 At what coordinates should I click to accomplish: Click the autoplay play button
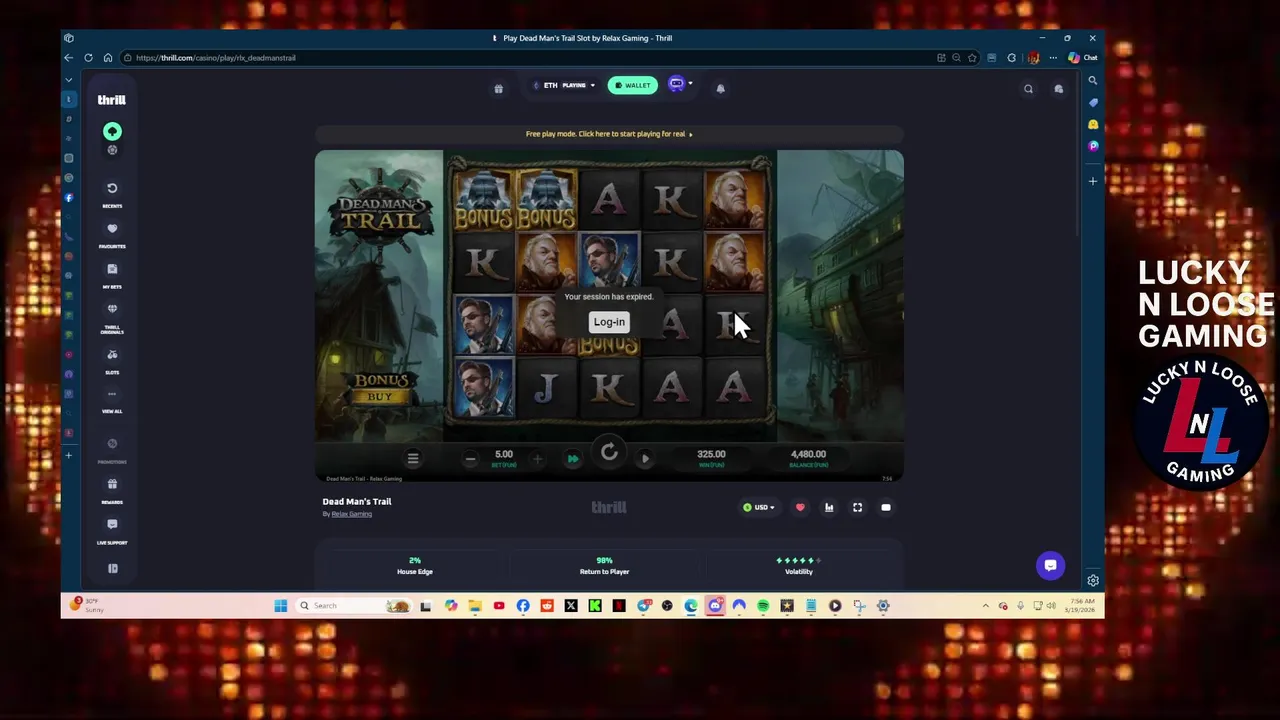coord(645,459)
